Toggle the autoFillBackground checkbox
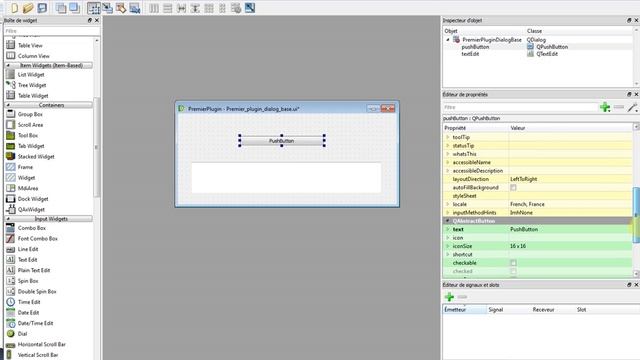 coord(513,187)
